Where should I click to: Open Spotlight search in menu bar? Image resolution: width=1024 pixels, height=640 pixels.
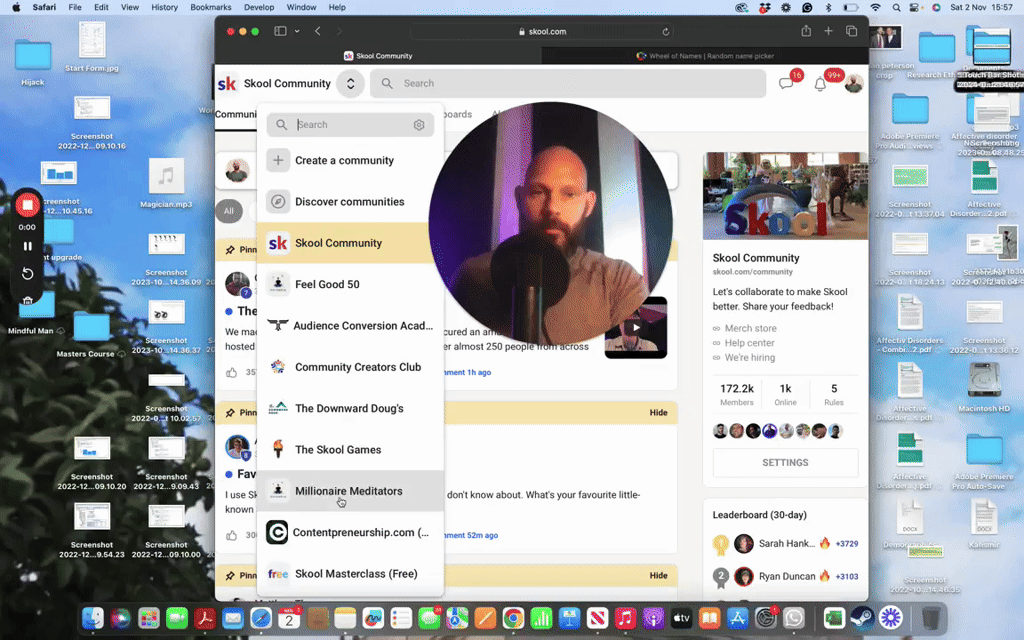pos(896,8)
